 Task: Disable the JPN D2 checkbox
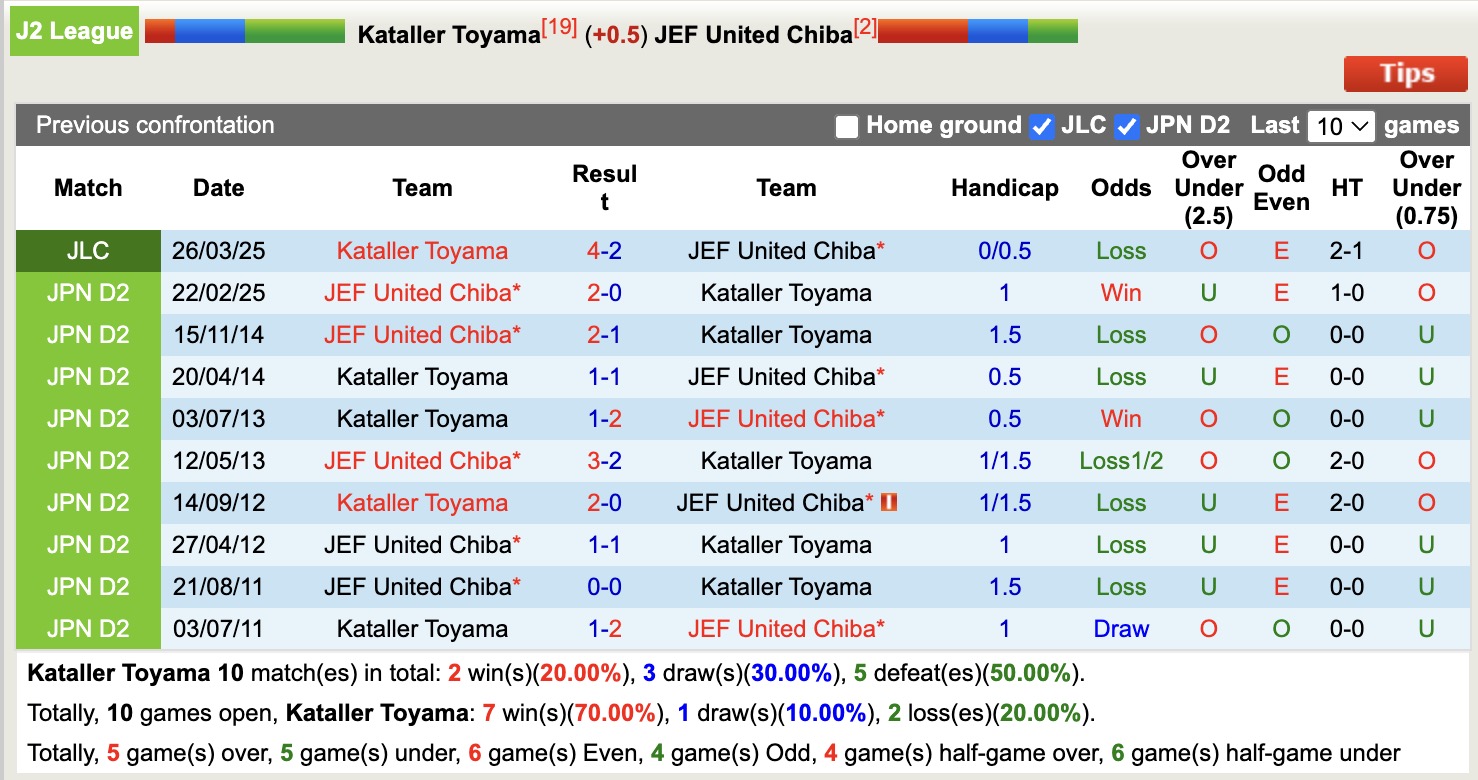1126,125
